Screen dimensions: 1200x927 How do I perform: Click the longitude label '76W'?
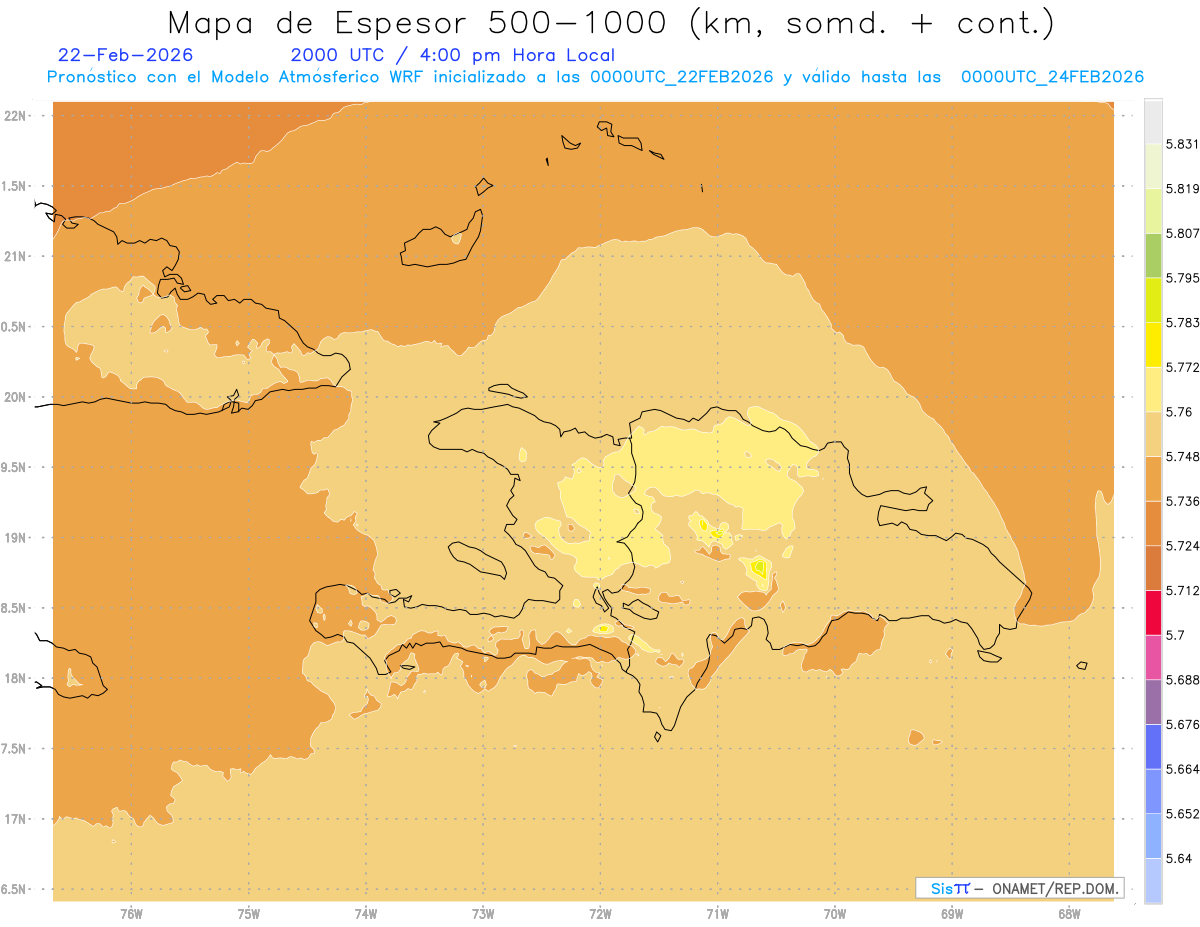[131, 913]
